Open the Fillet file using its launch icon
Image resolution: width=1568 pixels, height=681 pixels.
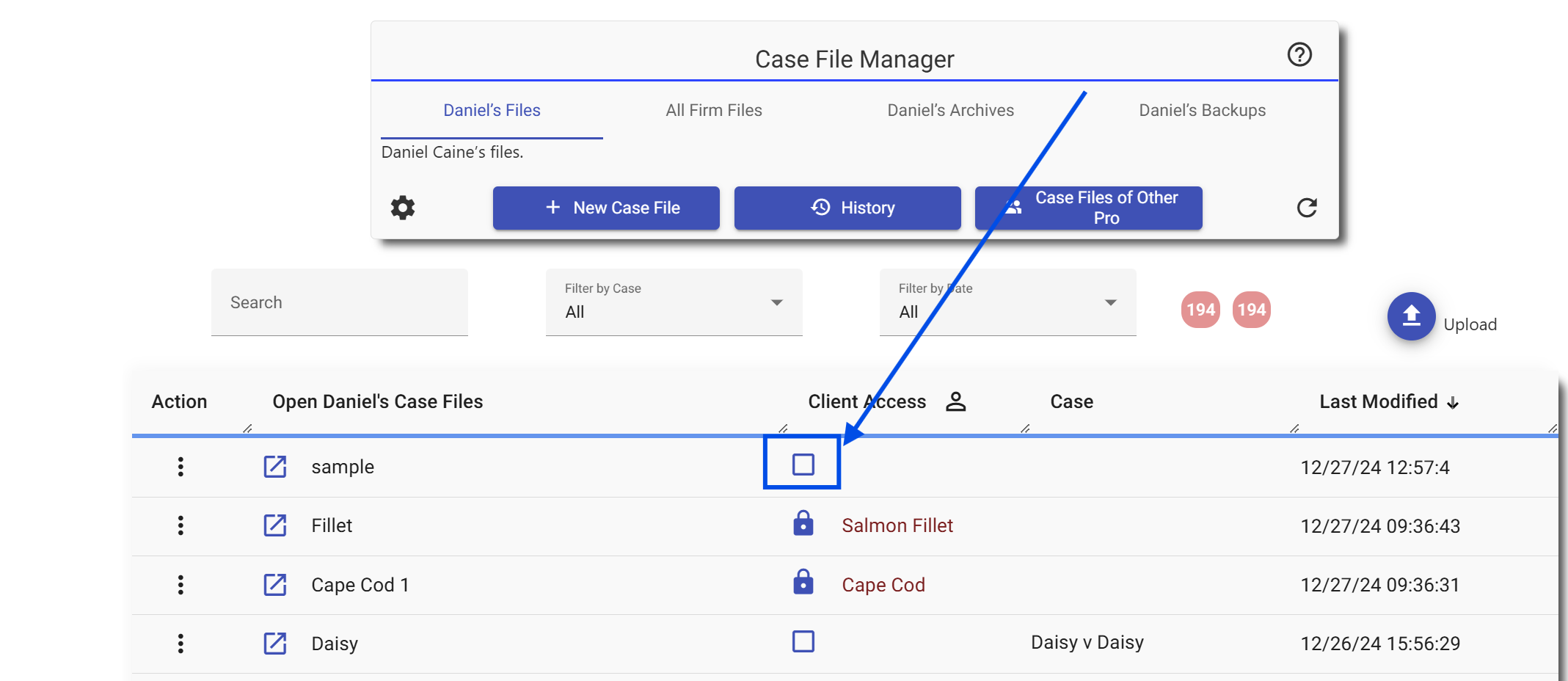click(274, 525)
